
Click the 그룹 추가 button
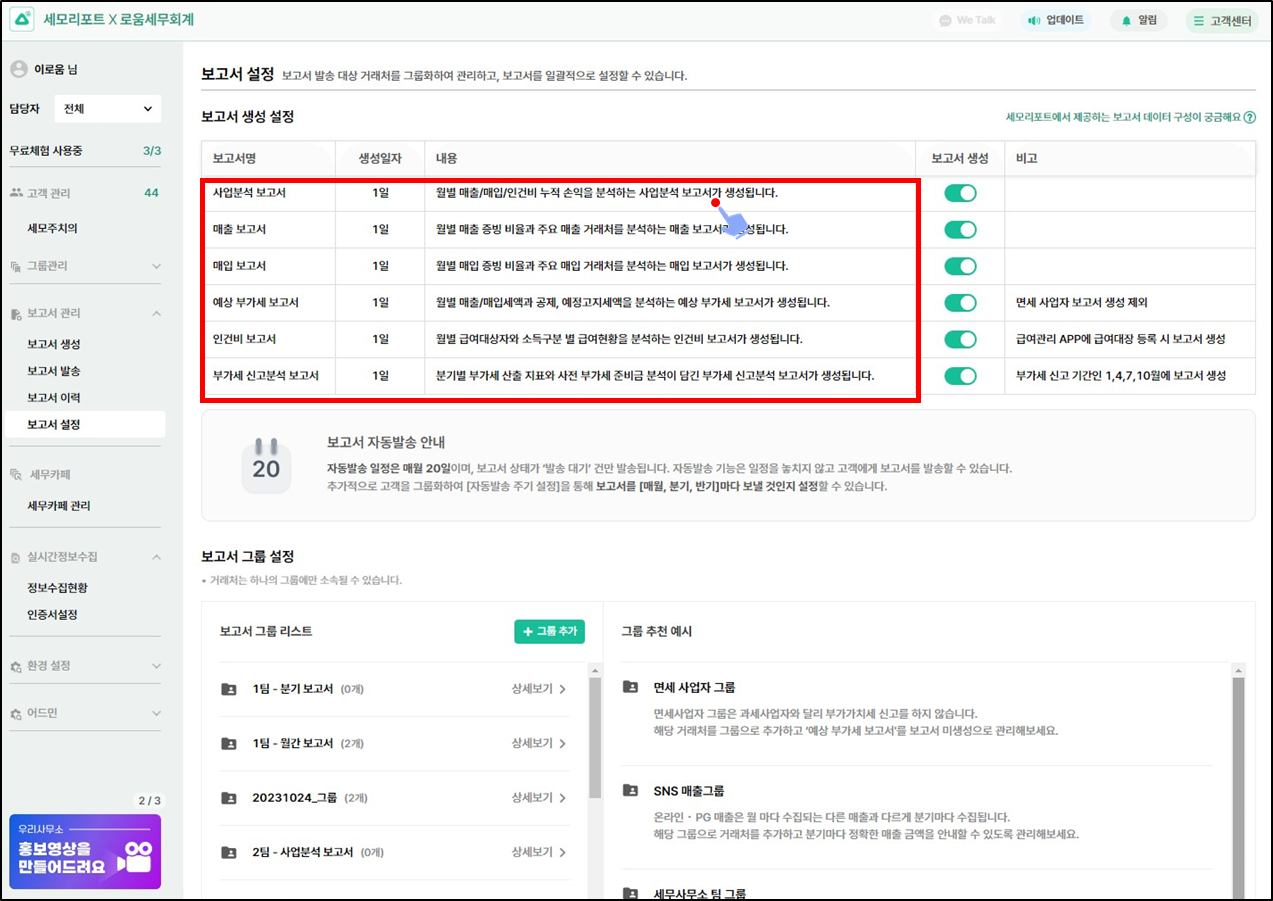549,632
